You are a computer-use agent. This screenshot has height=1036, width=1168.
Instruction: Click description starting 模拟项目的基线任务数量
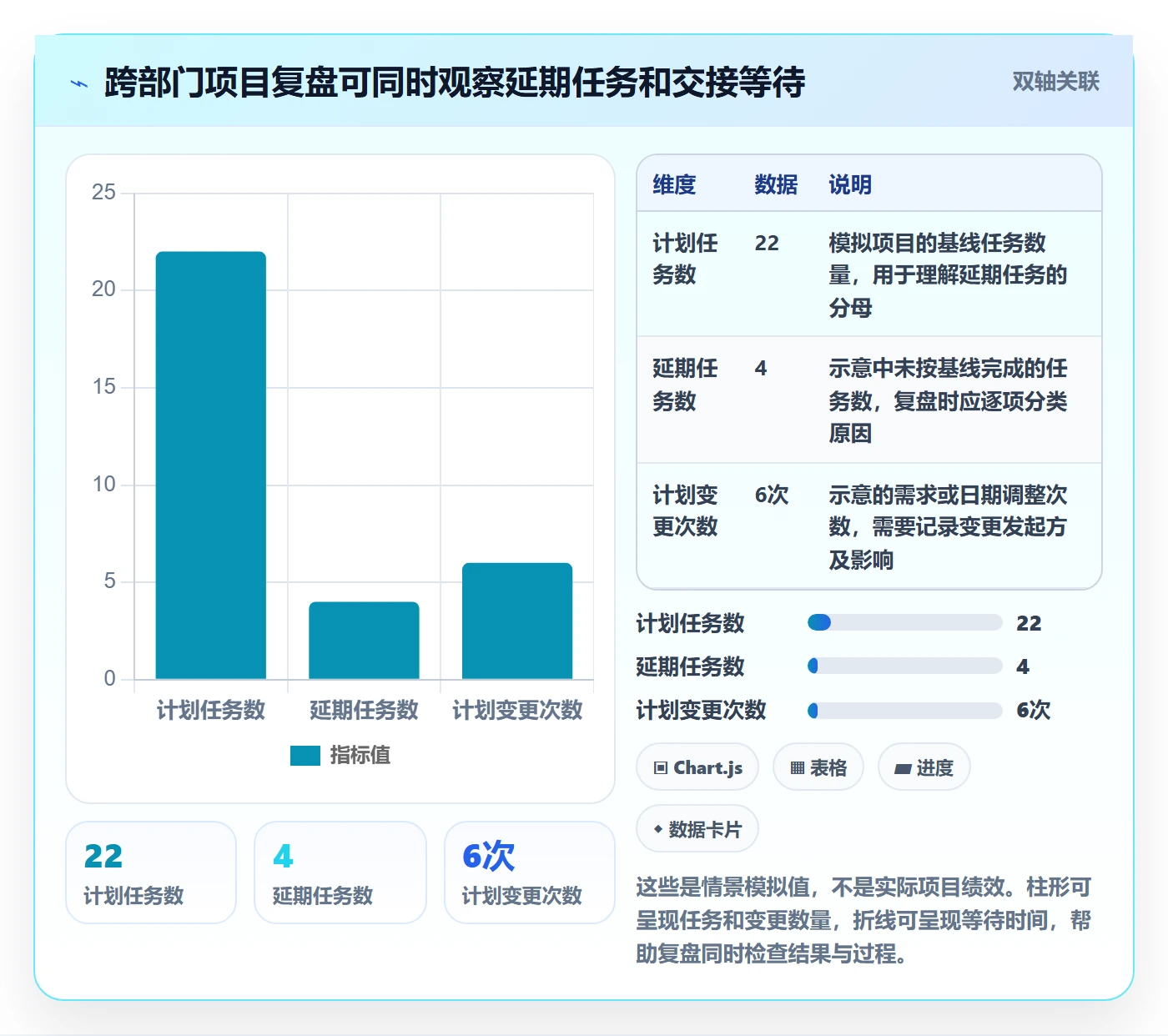pos(948,275)
